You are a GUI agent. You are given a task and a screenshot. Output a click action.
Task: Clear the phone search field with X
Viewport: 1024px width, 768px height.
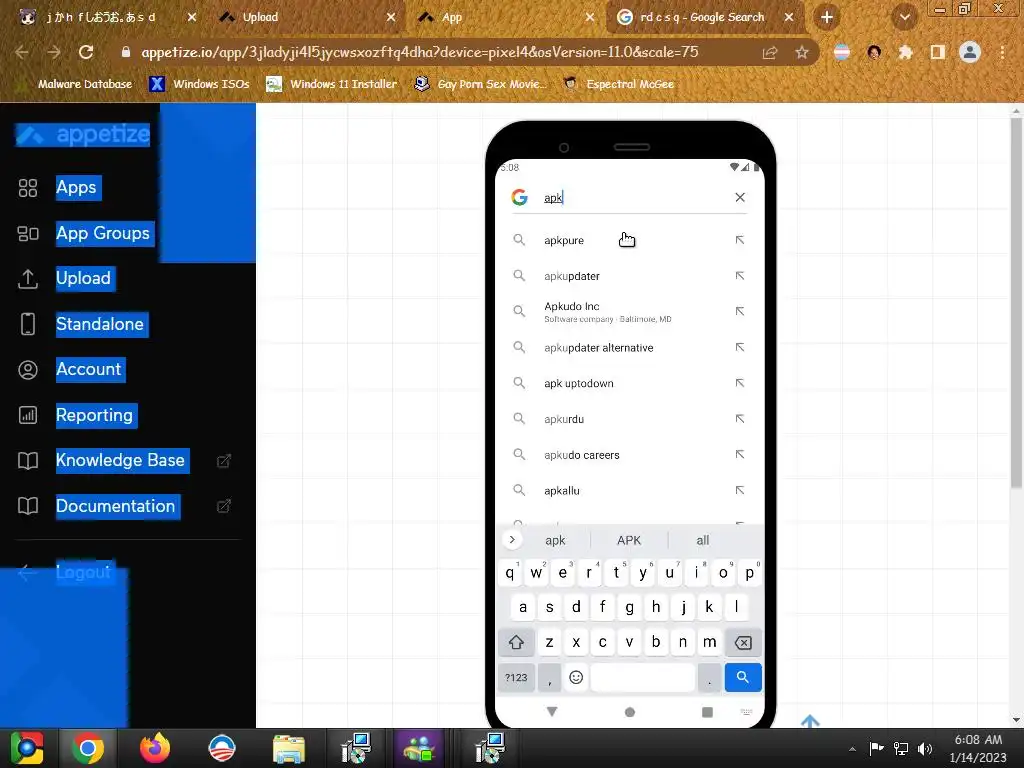(x=740, y=197)
